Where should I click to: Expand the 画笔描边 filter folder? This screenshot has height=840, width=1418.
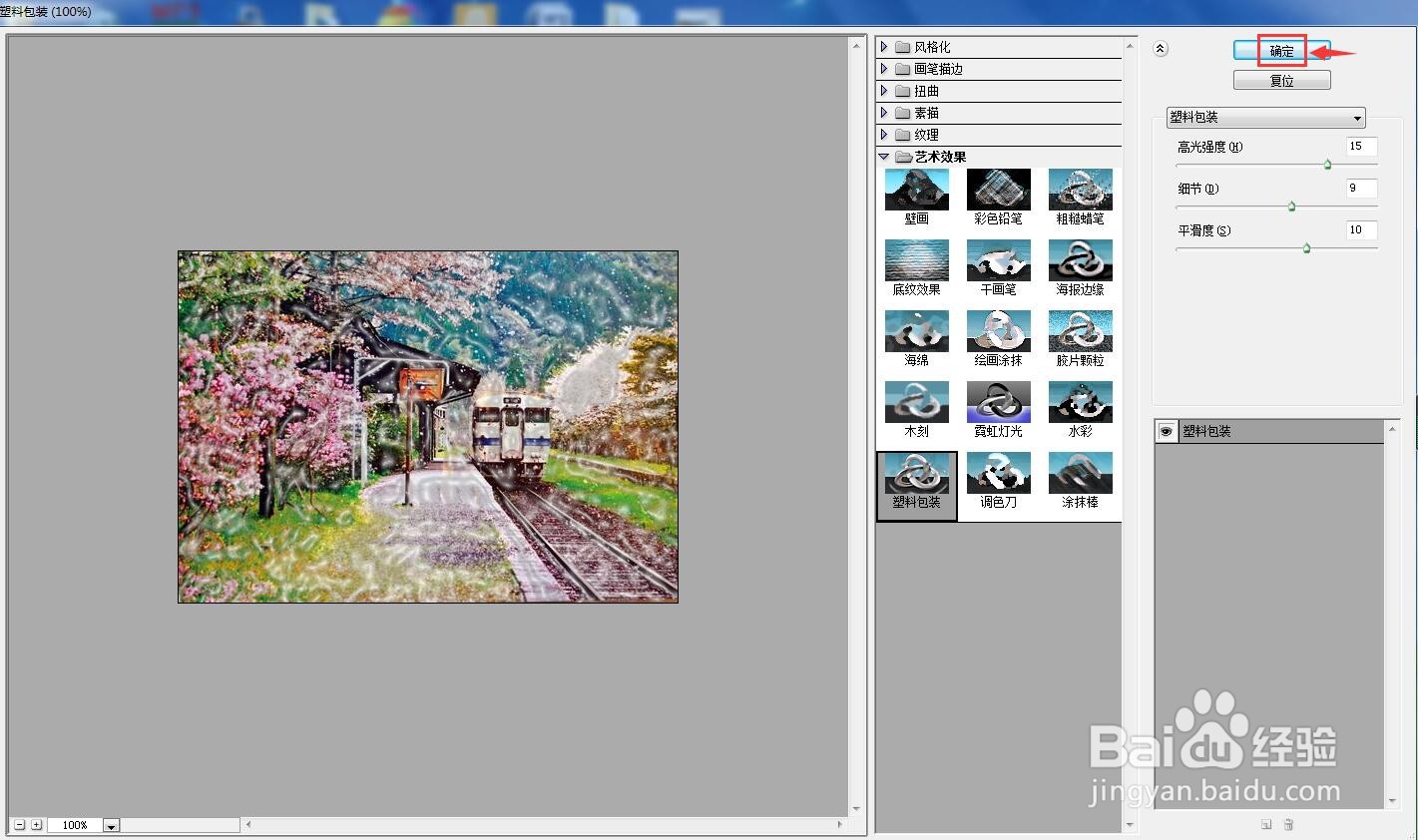884,69
